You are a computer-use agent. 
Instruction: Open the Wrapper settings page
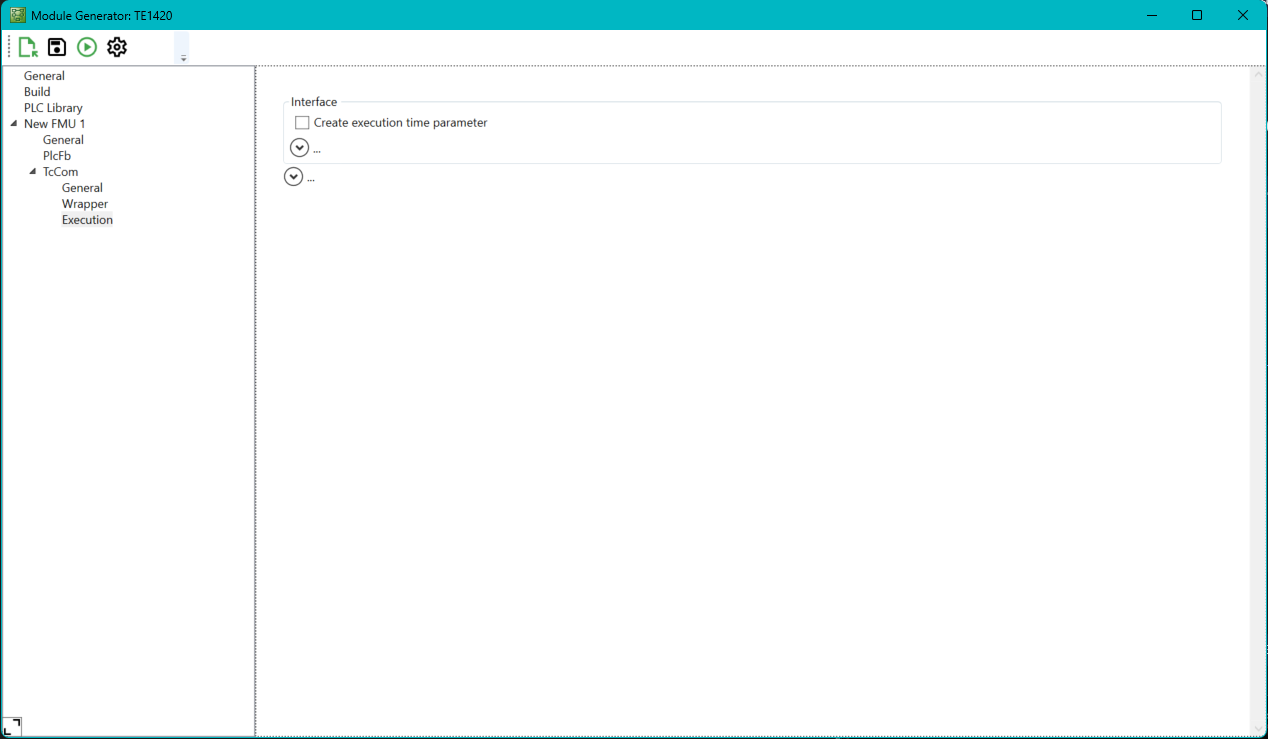pyautogui.click(x=85, y=203)
